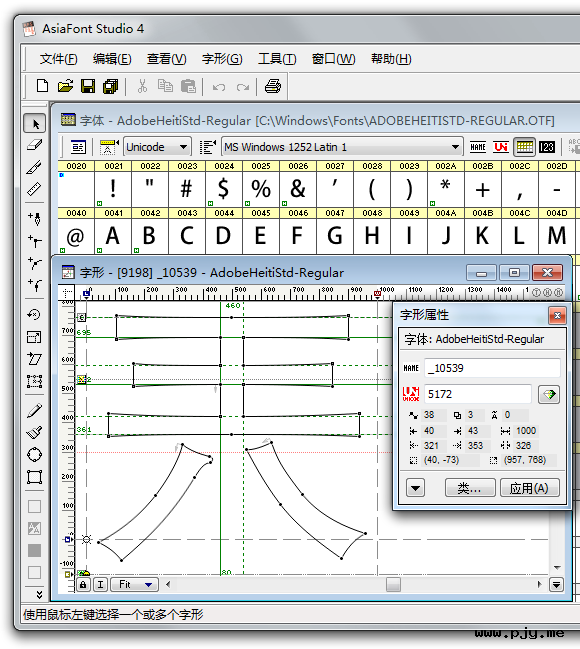Select the Ruler measurement tool
Image resolution: width=580 pixels, height=649 pixels.
[35, 189]
